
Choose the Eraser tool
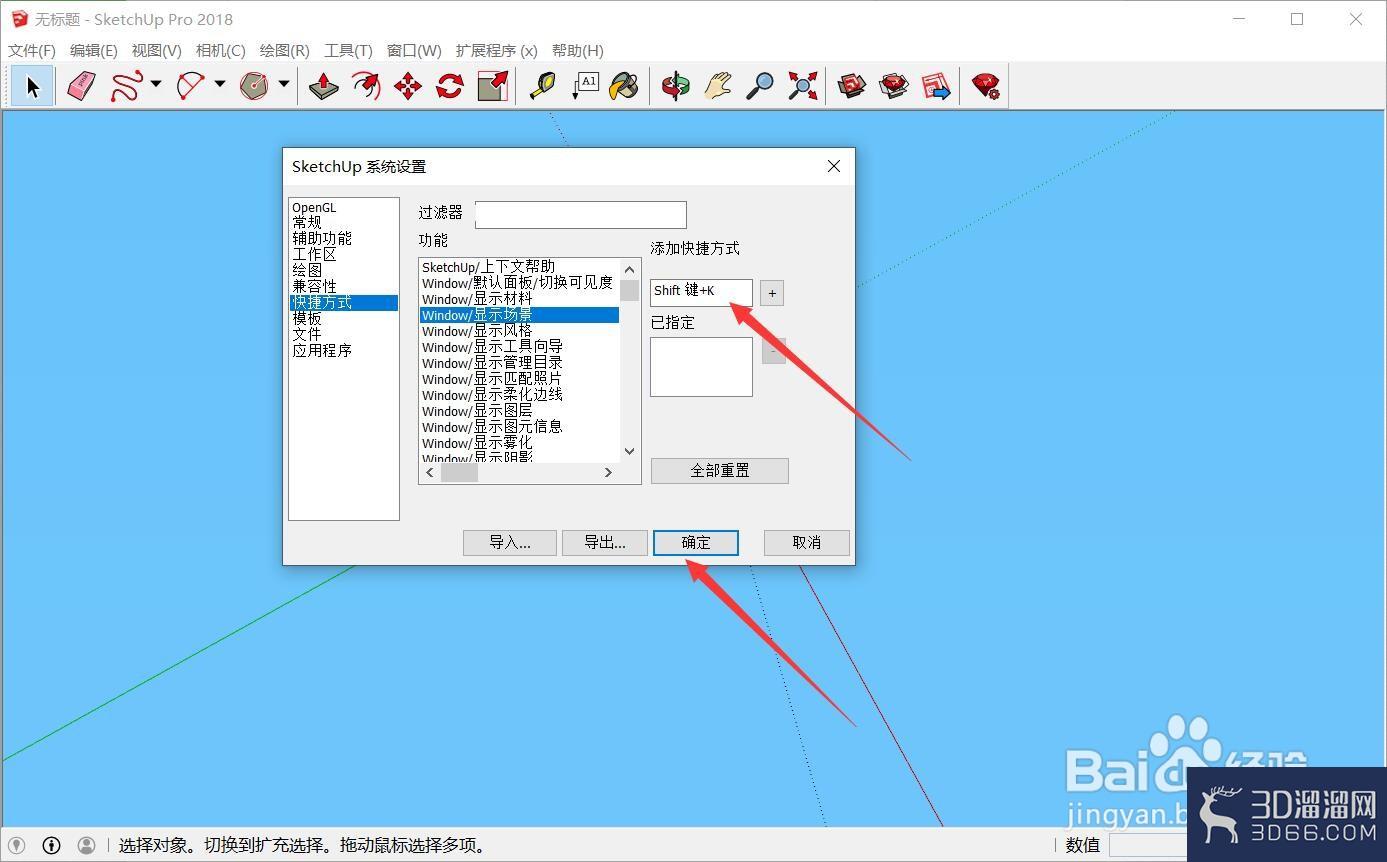tap(81, 86)
